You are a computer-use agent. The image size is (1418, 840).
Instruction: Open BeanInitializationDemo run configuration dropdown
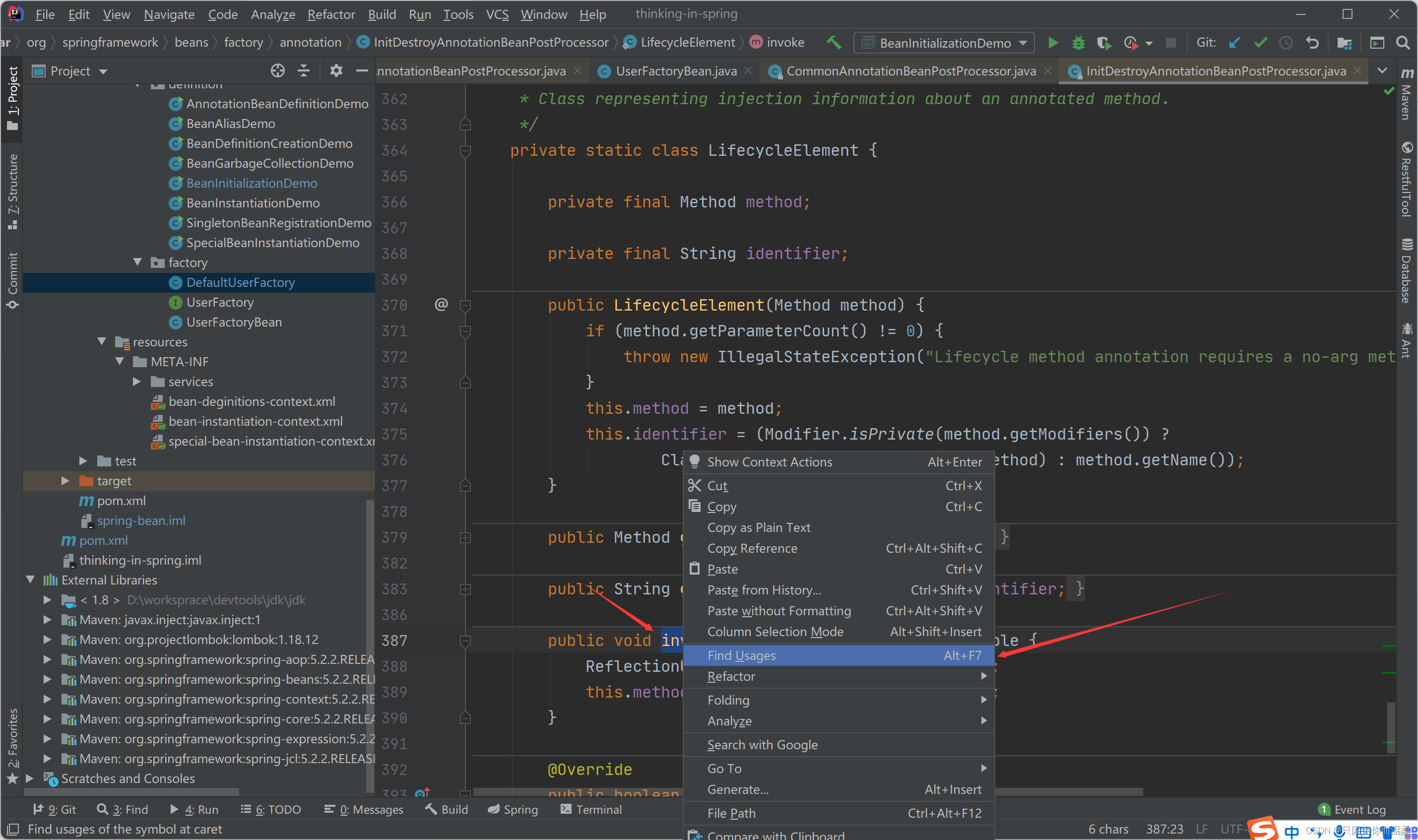click(x=945, y=43)
